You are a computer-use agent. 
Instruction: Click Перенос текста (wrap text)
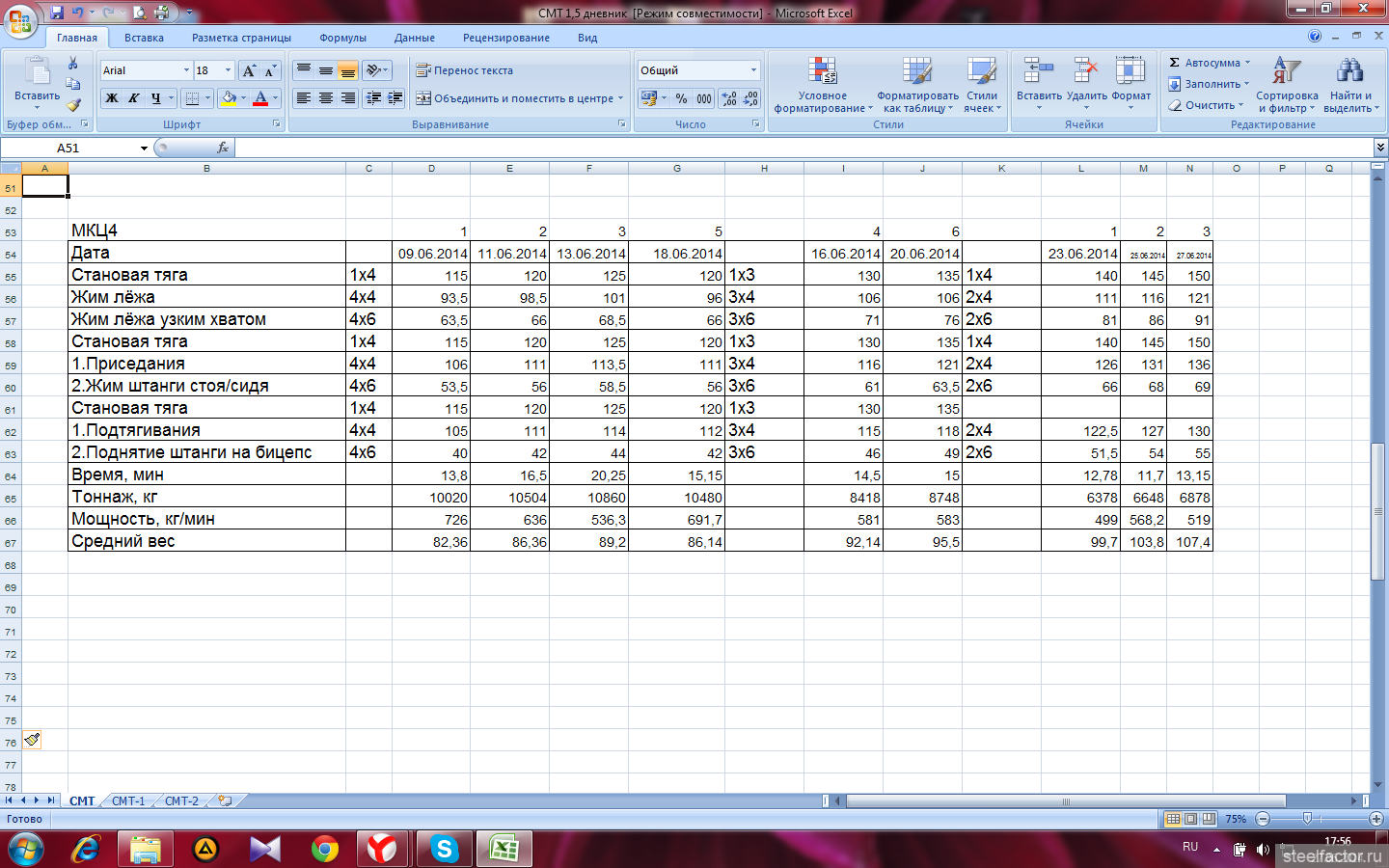point(465,70)
